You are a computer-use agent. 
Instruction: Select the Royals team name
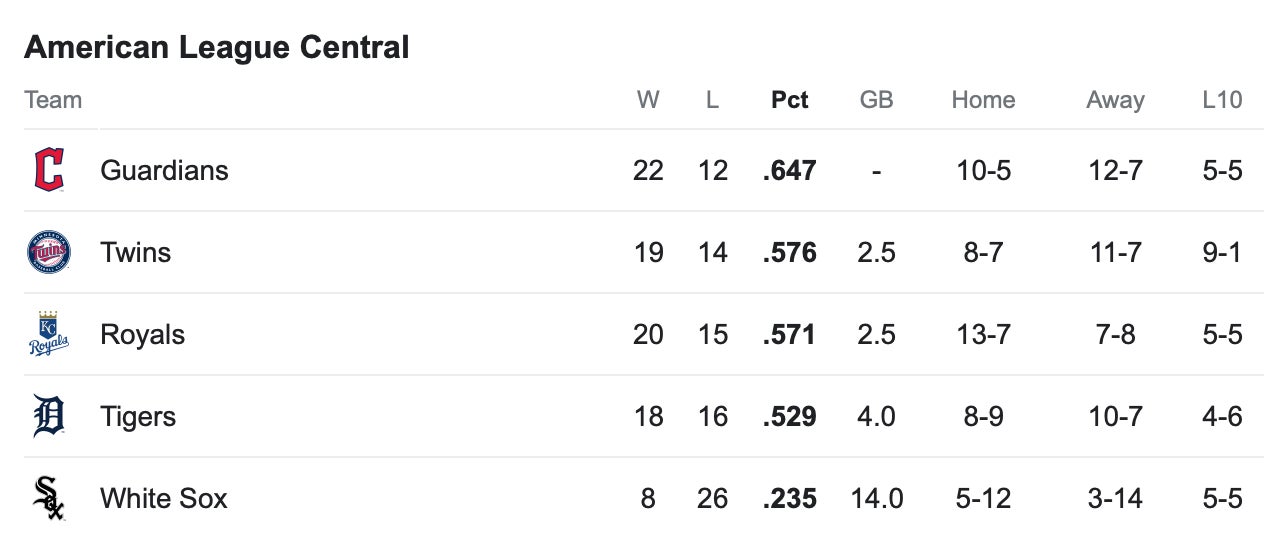(142, 334)
